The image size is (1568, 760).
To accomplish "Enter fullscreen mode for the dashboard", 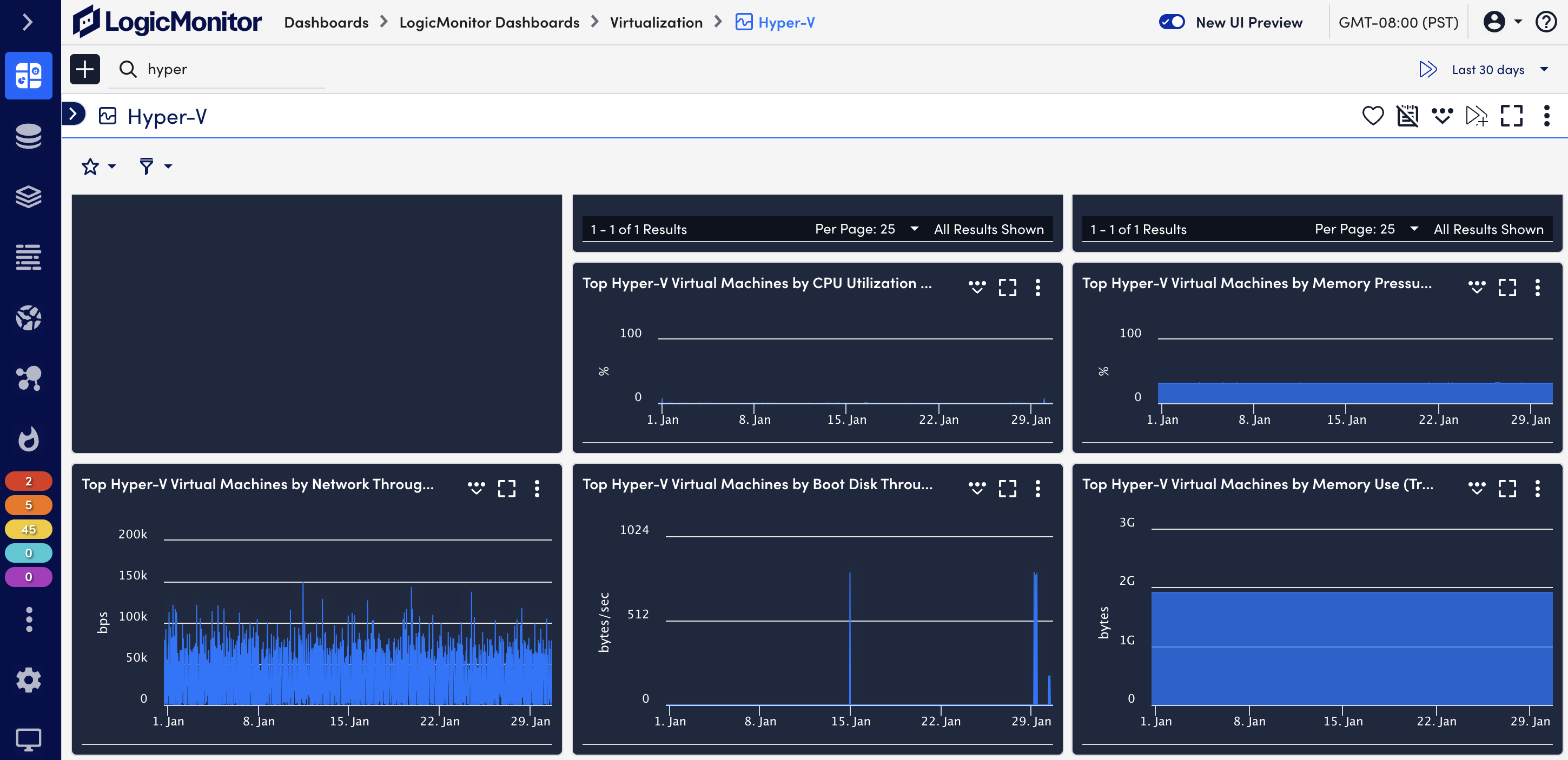I will tap(1512, 116).
